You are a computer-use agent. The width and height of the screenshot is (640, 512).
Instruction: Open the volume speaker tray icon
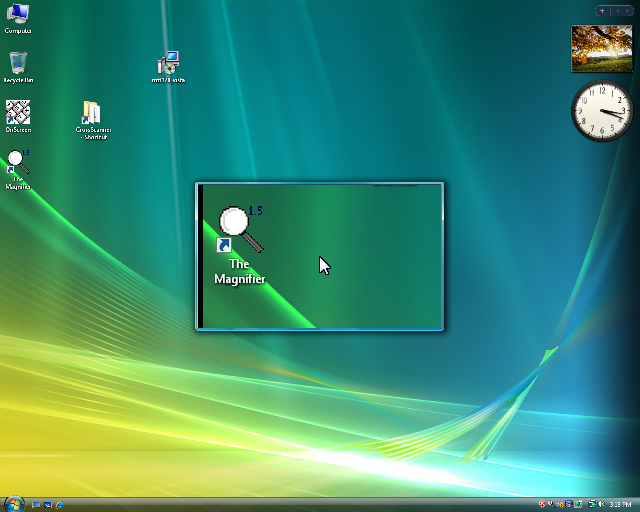602,504
